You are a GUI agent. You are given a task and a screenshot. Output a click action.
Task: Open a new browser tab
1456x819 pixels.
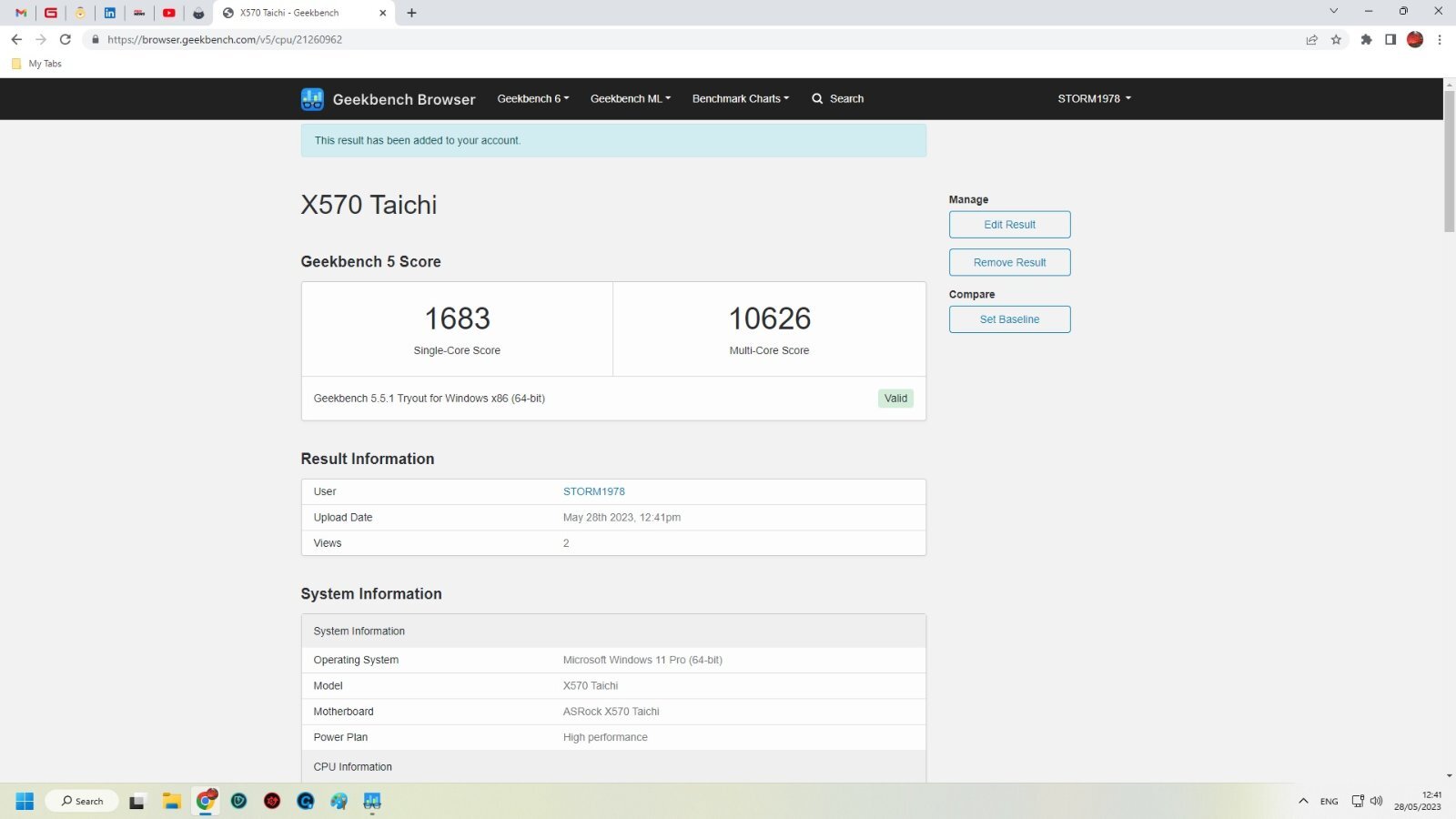point(411,13)
